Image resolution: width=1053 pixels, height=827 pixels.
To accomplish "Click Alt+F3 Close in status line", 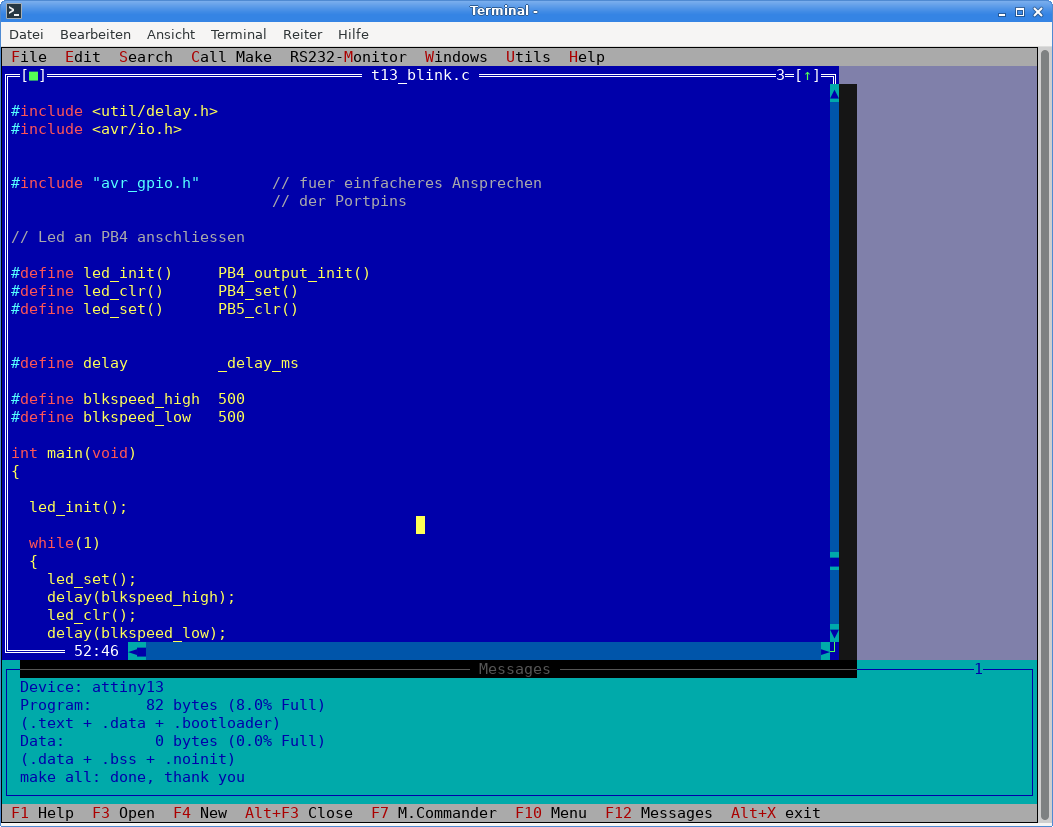I will coord(299,814).
